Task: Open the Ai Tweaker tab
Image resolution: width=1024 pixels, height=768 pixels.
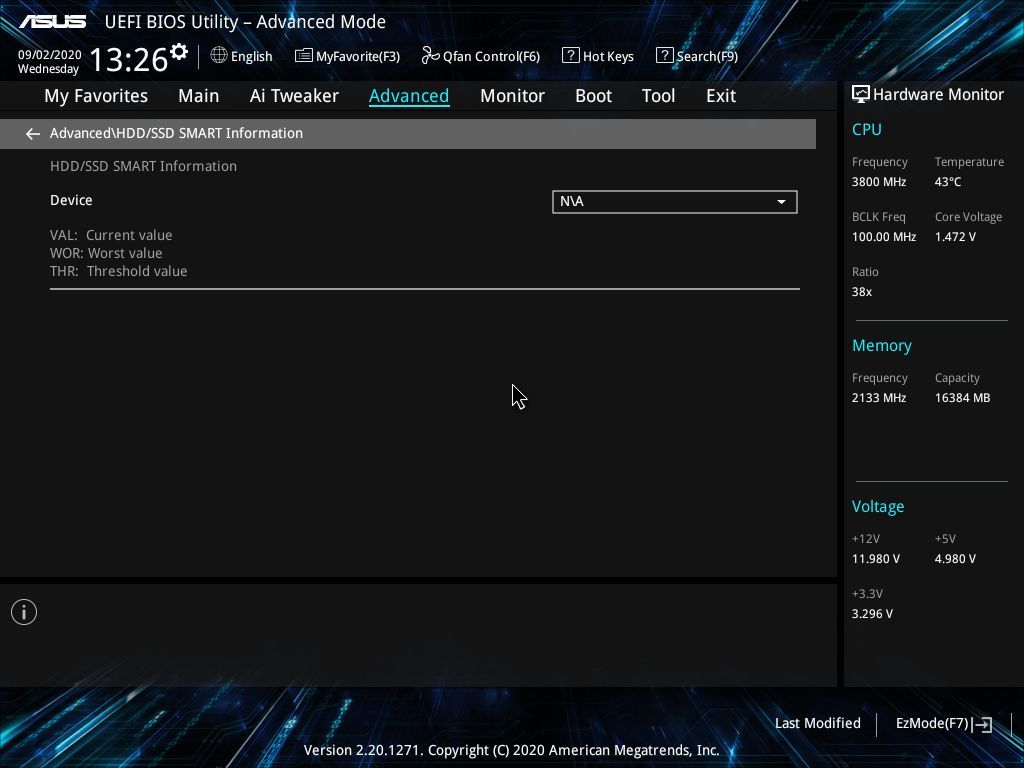Action: coord(294,96)
